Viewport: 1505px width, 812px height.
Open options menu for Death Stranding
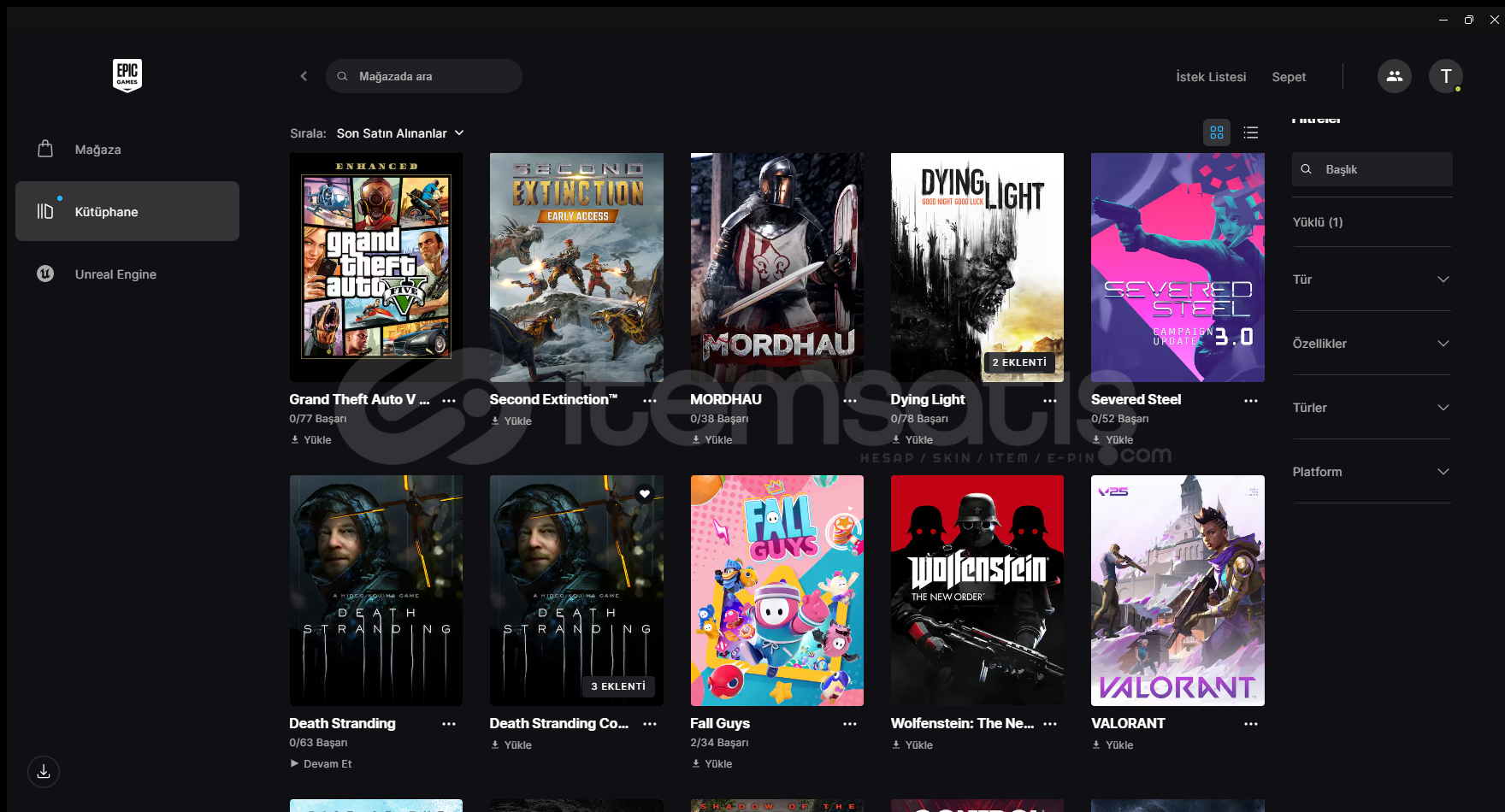pos(449,724)
